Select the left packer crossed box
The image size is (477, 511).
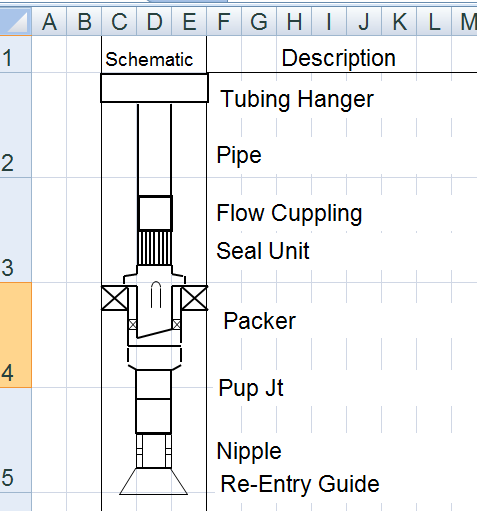coord(114,298)
